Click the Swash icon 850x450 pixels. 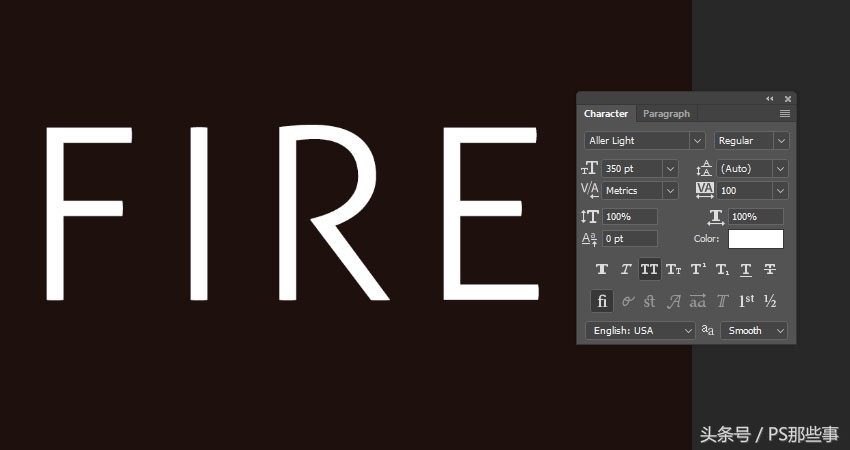(673, 301)
